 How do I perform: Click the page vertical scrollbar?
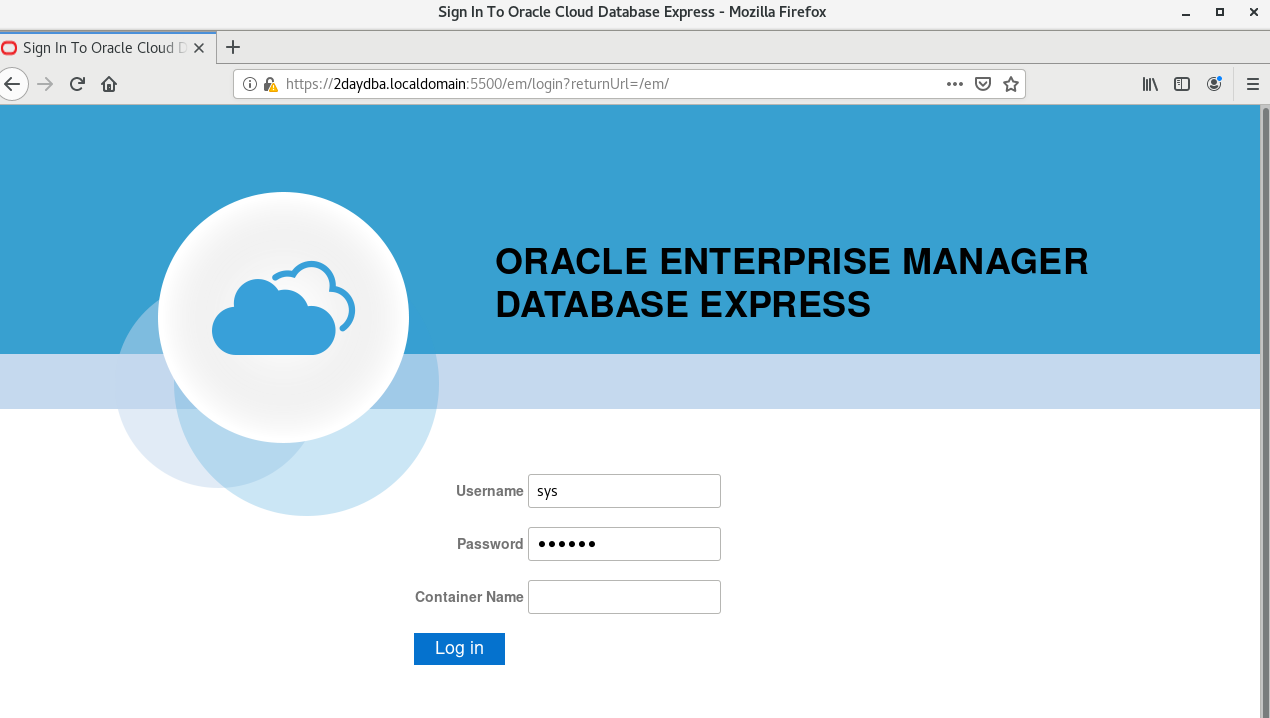(1264, 411)
